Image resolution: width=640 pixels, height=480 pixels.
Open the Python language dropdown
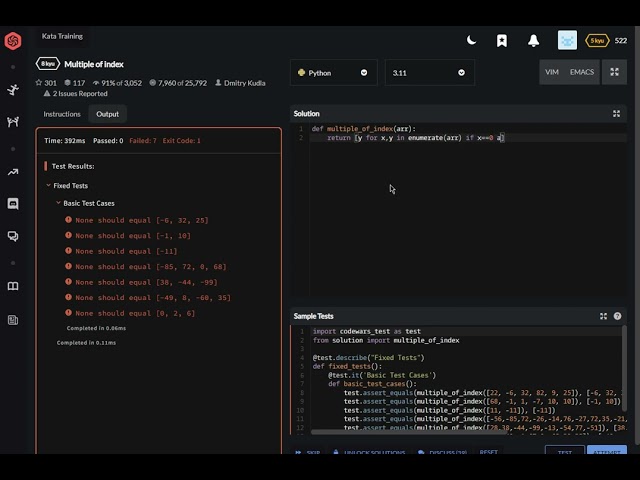click(333, 73)
